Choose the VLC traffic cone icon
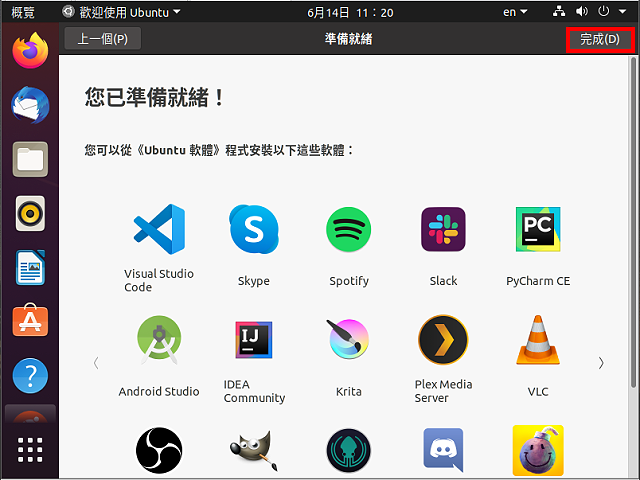The image size is (640, 480). click(x=538, y=340)
